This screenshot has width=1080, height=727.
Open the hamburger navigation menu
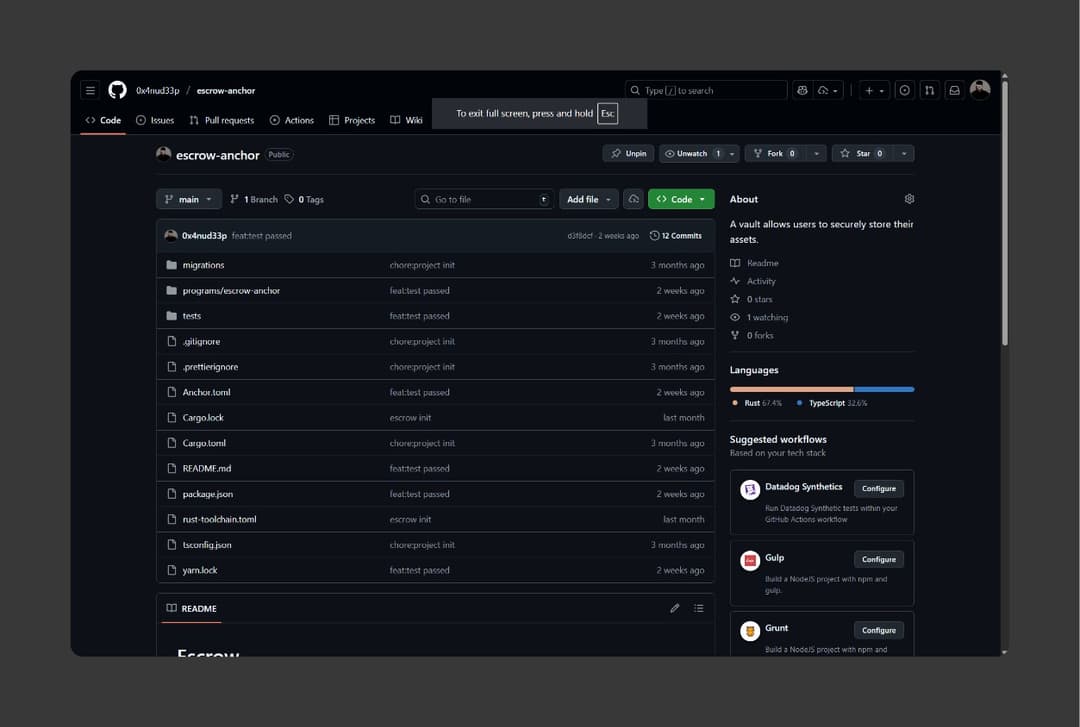click(x=90, y=90)
